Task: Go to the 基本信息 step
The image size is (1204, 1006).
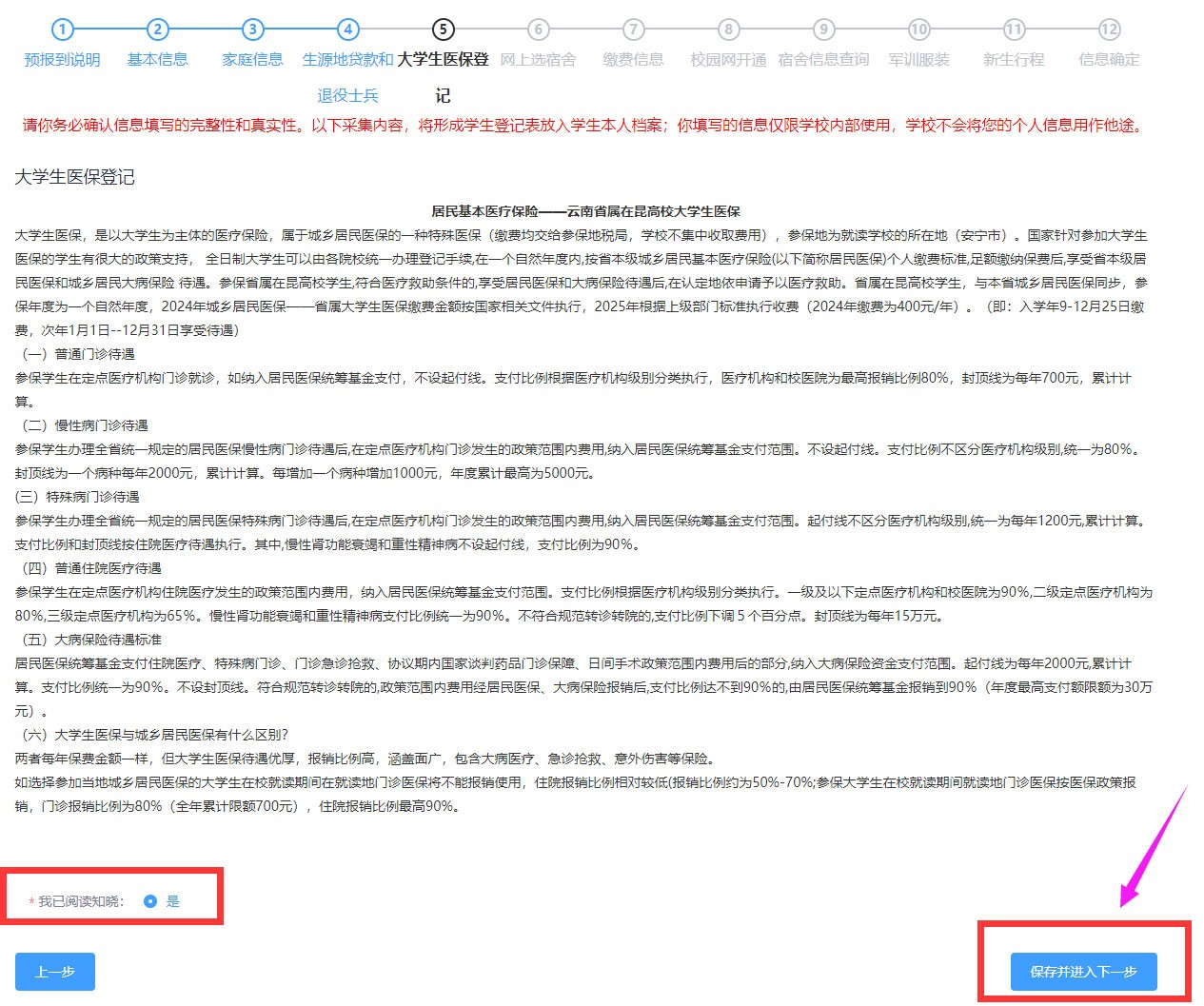Action: click(158, 59)
